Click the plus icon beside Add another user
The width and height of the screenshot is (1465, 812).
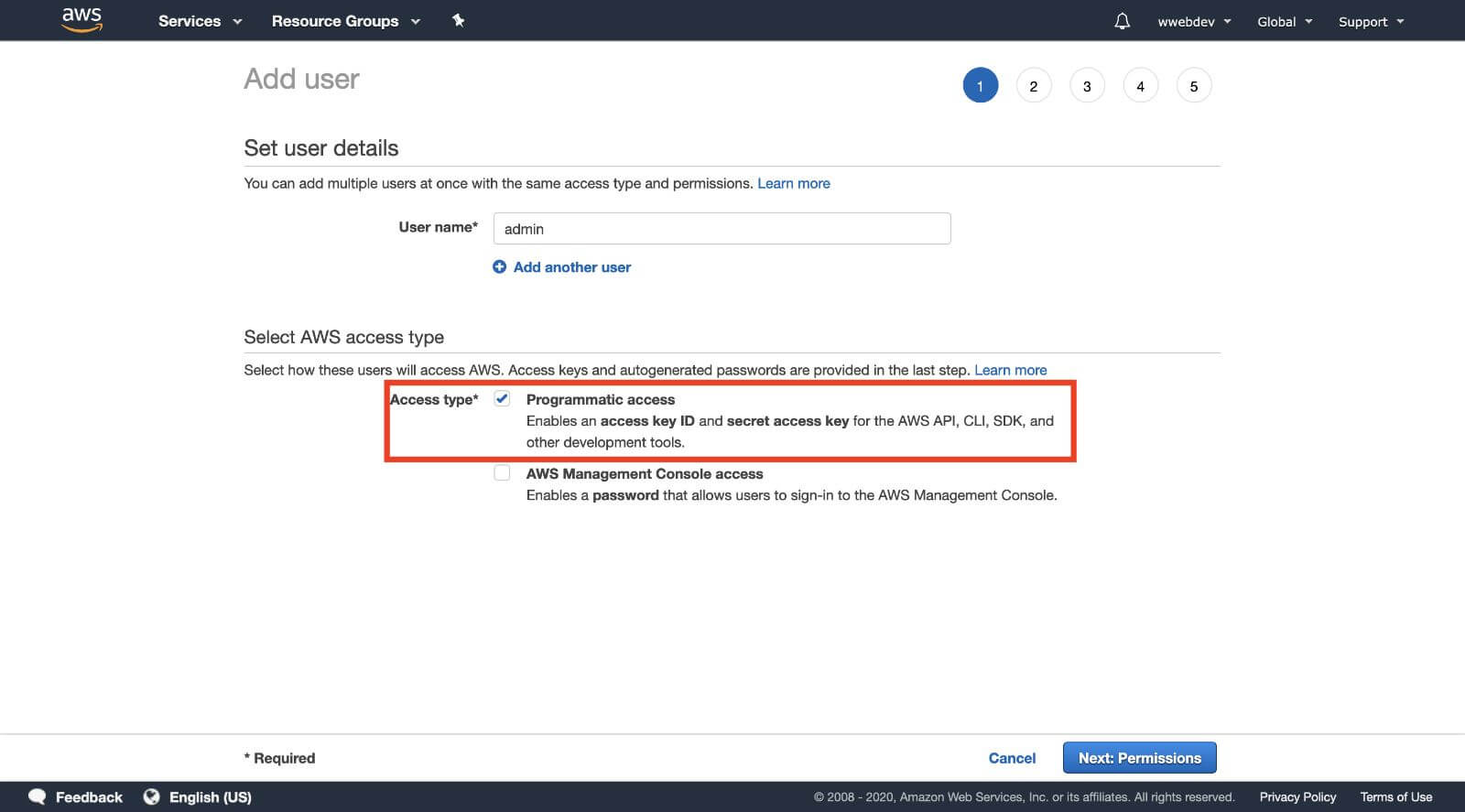coord(499,266)
